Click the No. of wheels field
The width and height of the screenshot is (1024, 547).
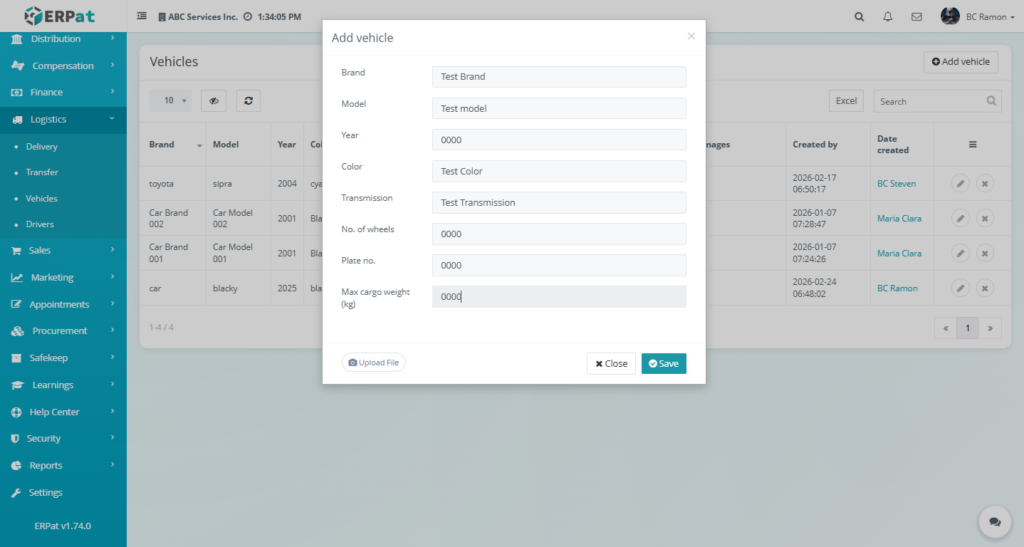(559, 234)
